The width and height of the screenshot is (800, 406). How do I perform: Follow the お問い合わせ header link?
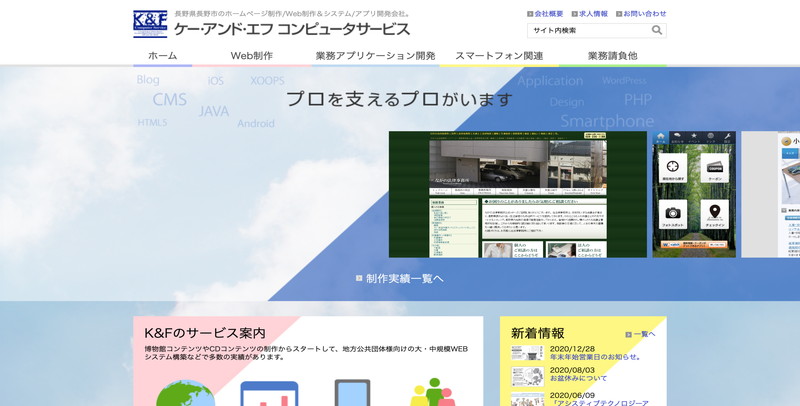645,14
